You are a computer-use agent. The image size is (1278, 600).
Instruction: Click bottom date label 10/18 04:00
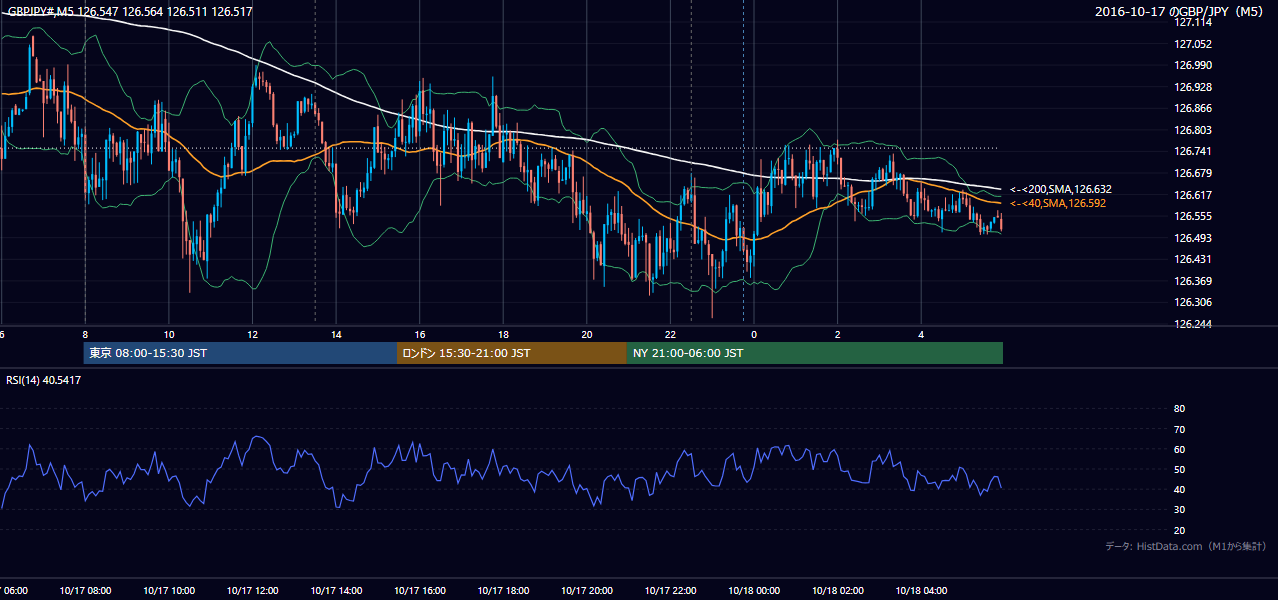tap(921, 590)
